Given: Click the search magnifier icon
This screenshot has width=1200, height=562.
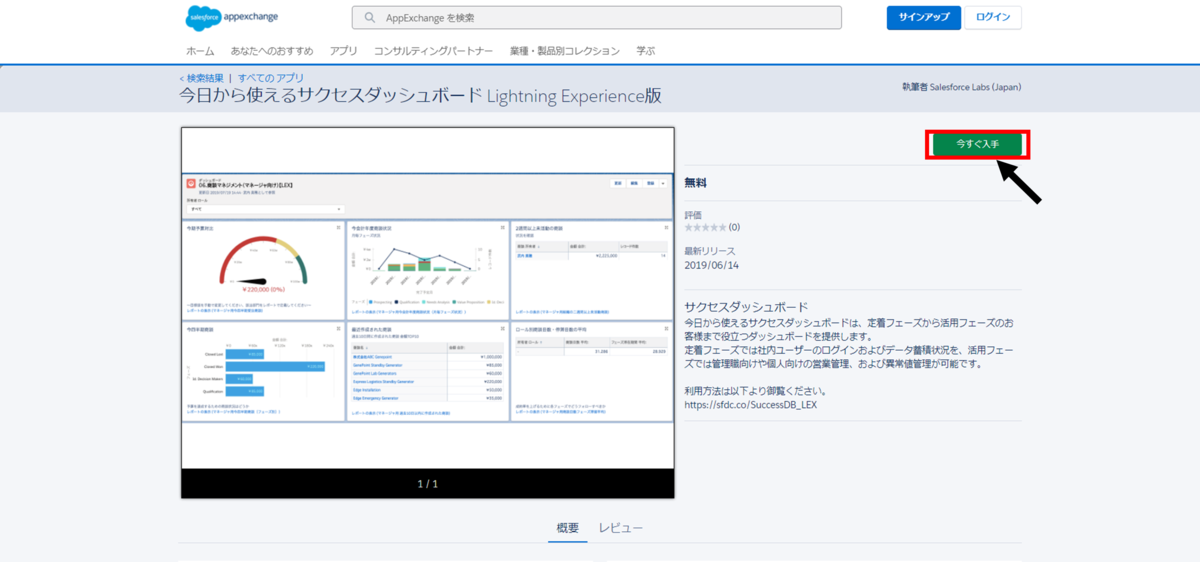Looking at the screenshot, I should pos(371,18).
